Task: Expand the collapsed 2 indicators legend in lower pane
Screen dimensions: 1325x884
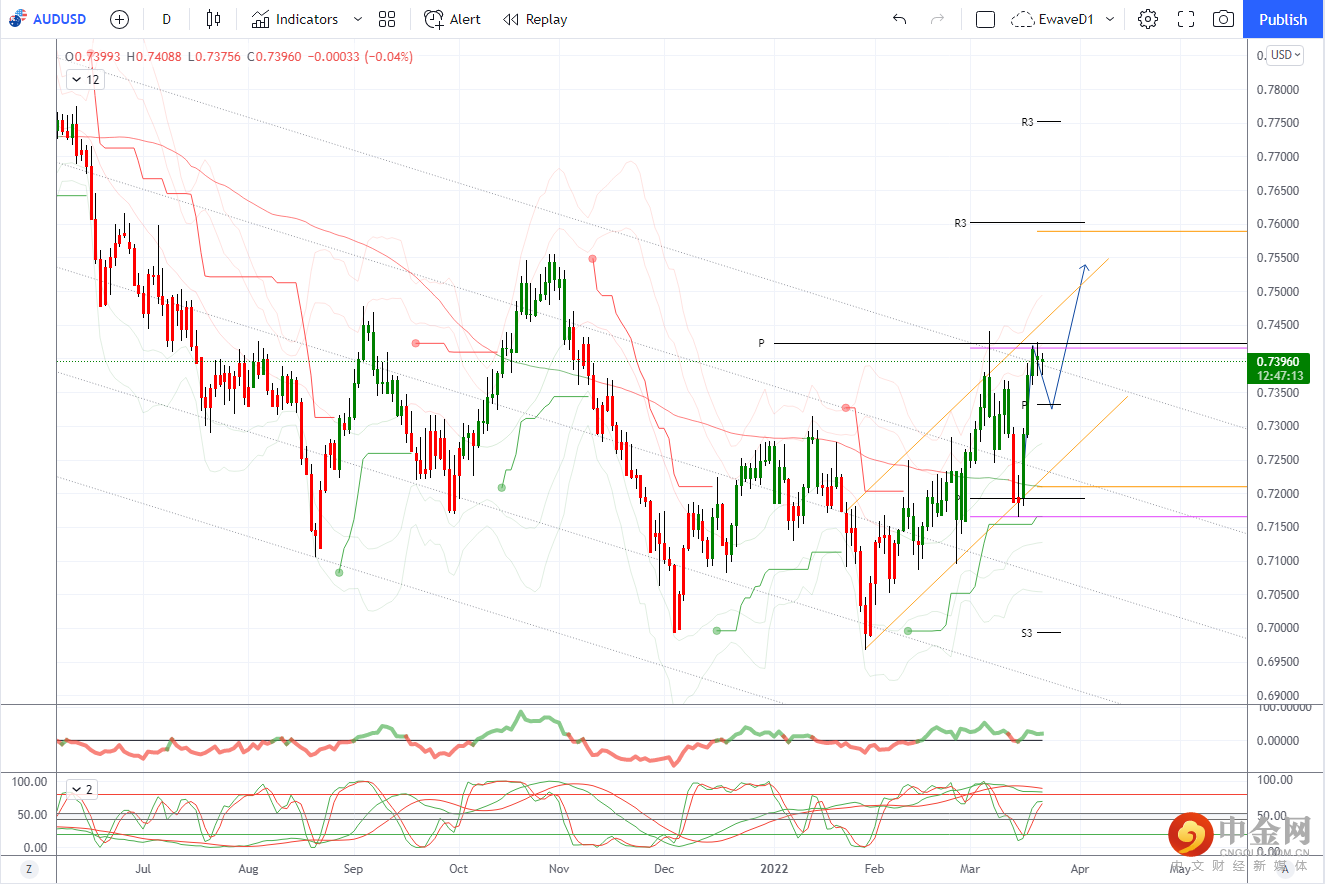Action: point(82,789)
